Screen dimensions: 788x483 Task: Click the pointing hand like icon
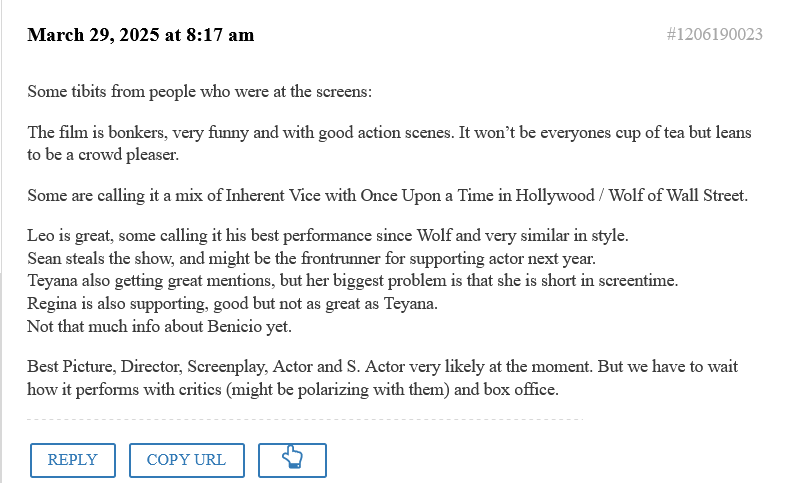292,460
